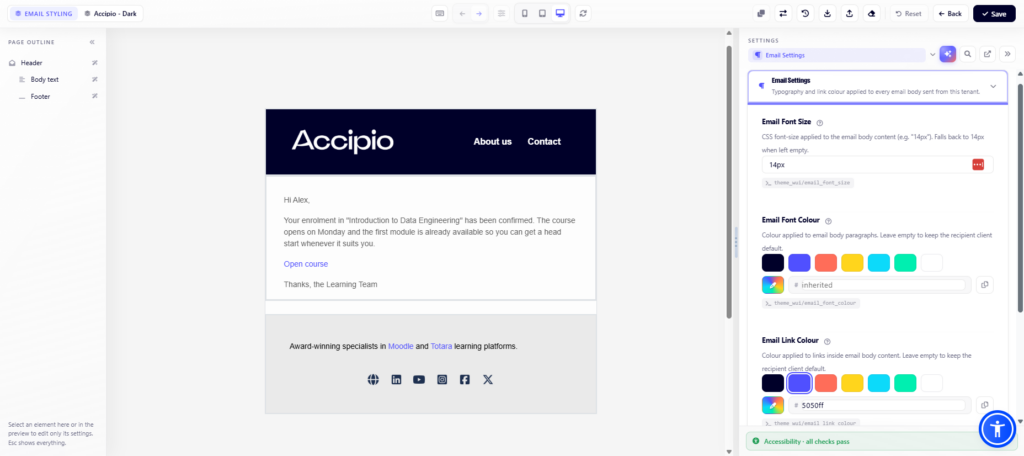1024x456 pixels.
Task: Open the Email Settings section dropdown
Action: 838,55
